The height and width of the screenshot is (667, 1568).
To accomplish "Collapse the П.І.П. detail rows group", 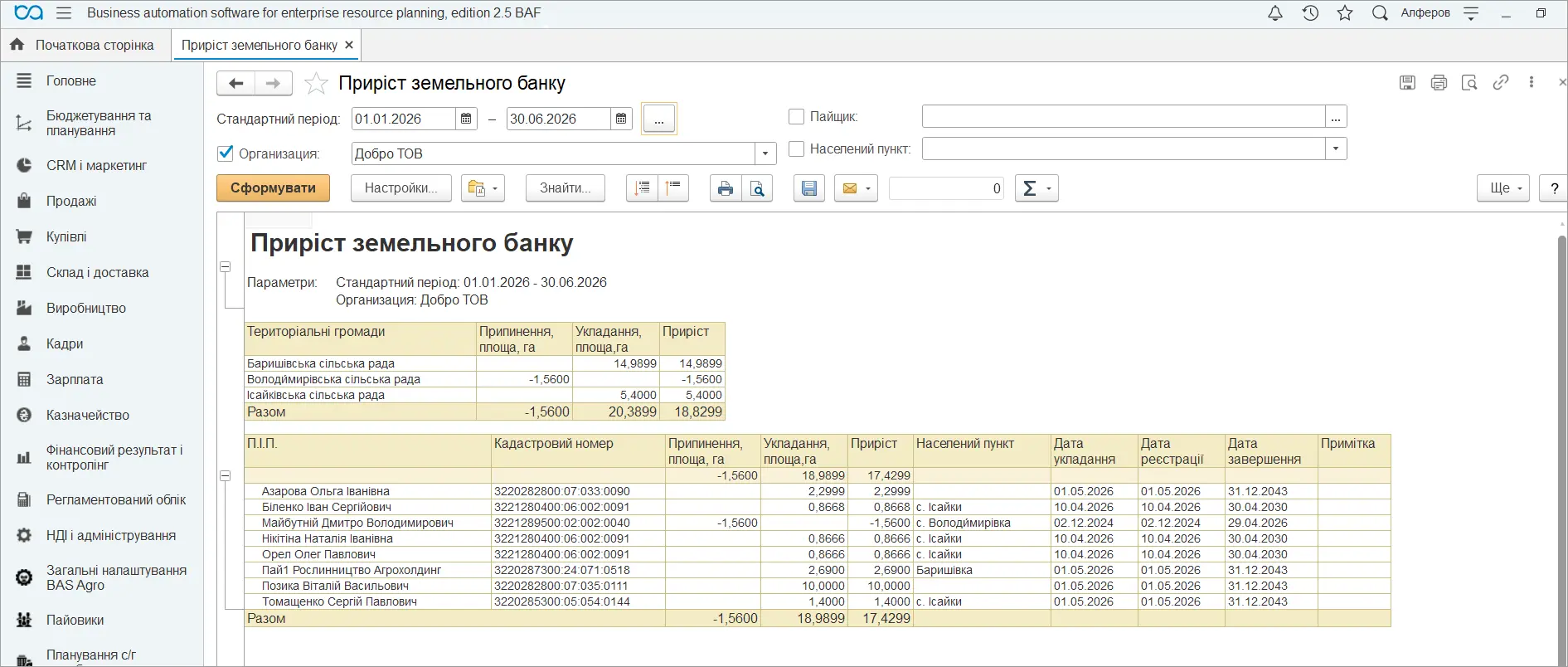I will (x=225, y=476).
